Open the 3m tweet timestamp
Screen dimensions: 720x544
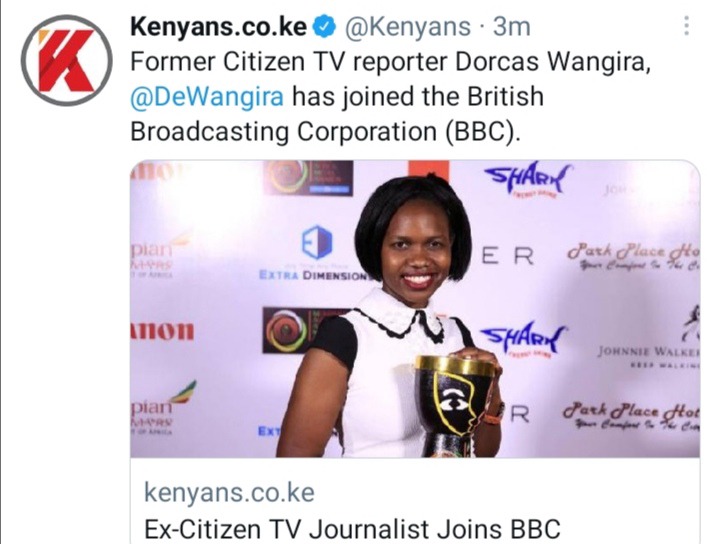click(x=512, y=27)
